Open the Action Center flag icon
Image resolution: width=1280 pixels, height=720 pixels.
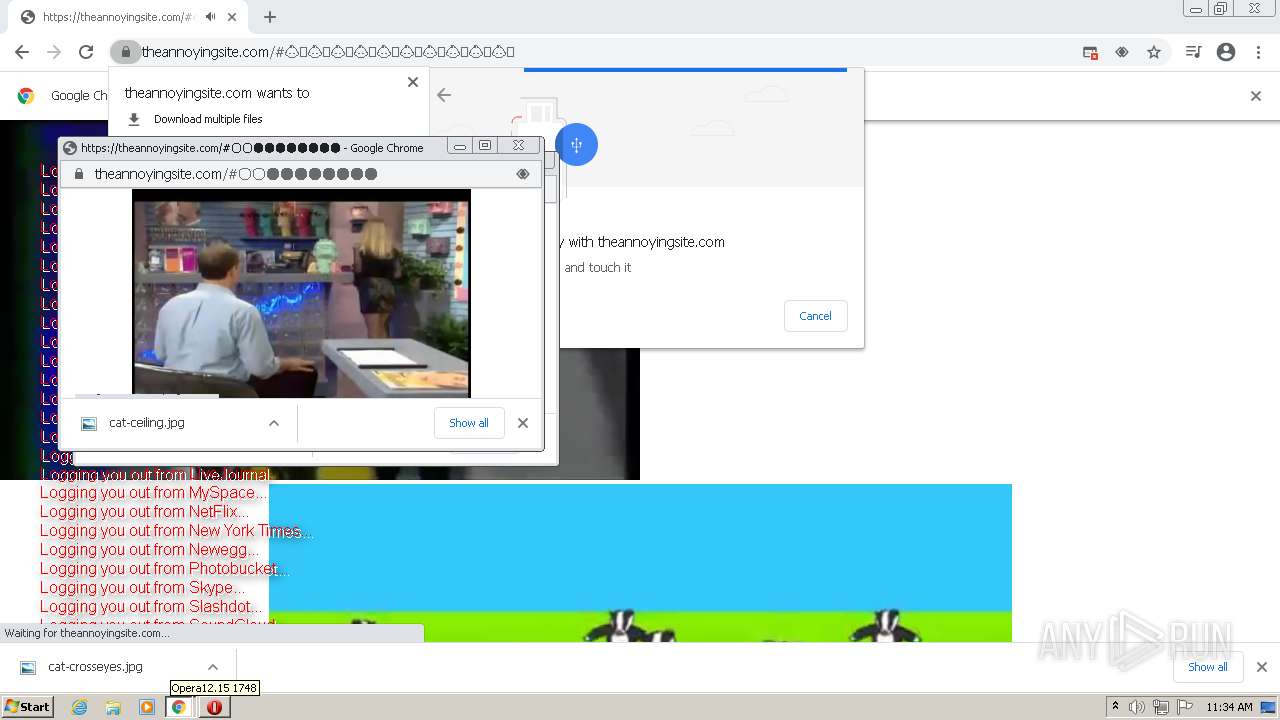coord(1185,707)
